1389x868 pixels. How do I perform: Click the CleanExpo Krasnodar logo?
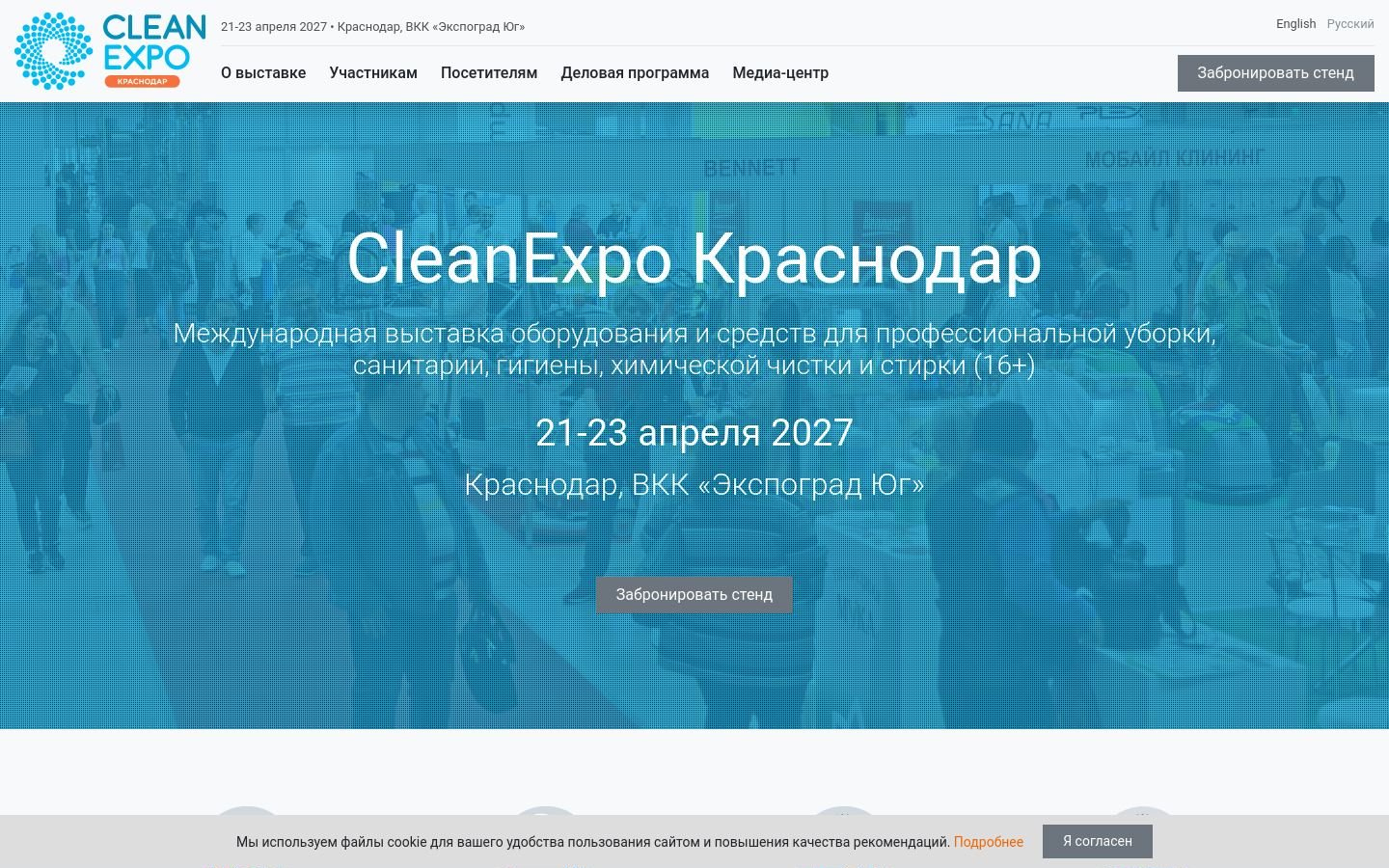tap(110, 51)
